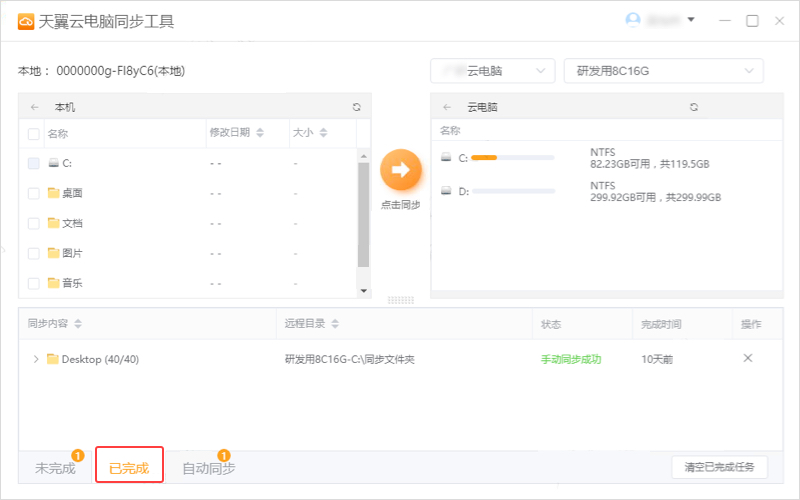Sort by 大小 arrows
Viewport: 800px width, 500px height.
tap(323, 133)
